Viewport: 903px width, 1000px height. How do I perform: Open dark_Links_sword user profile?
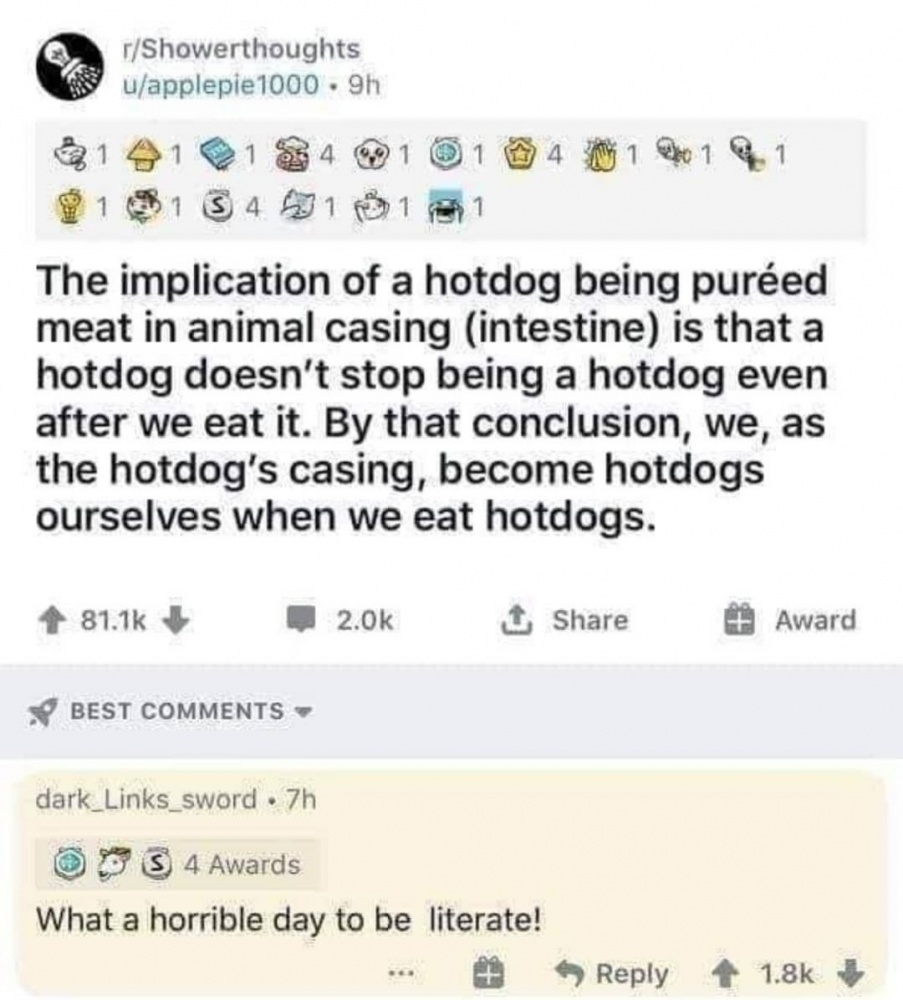pyautogui.click(x=145, y=800)
